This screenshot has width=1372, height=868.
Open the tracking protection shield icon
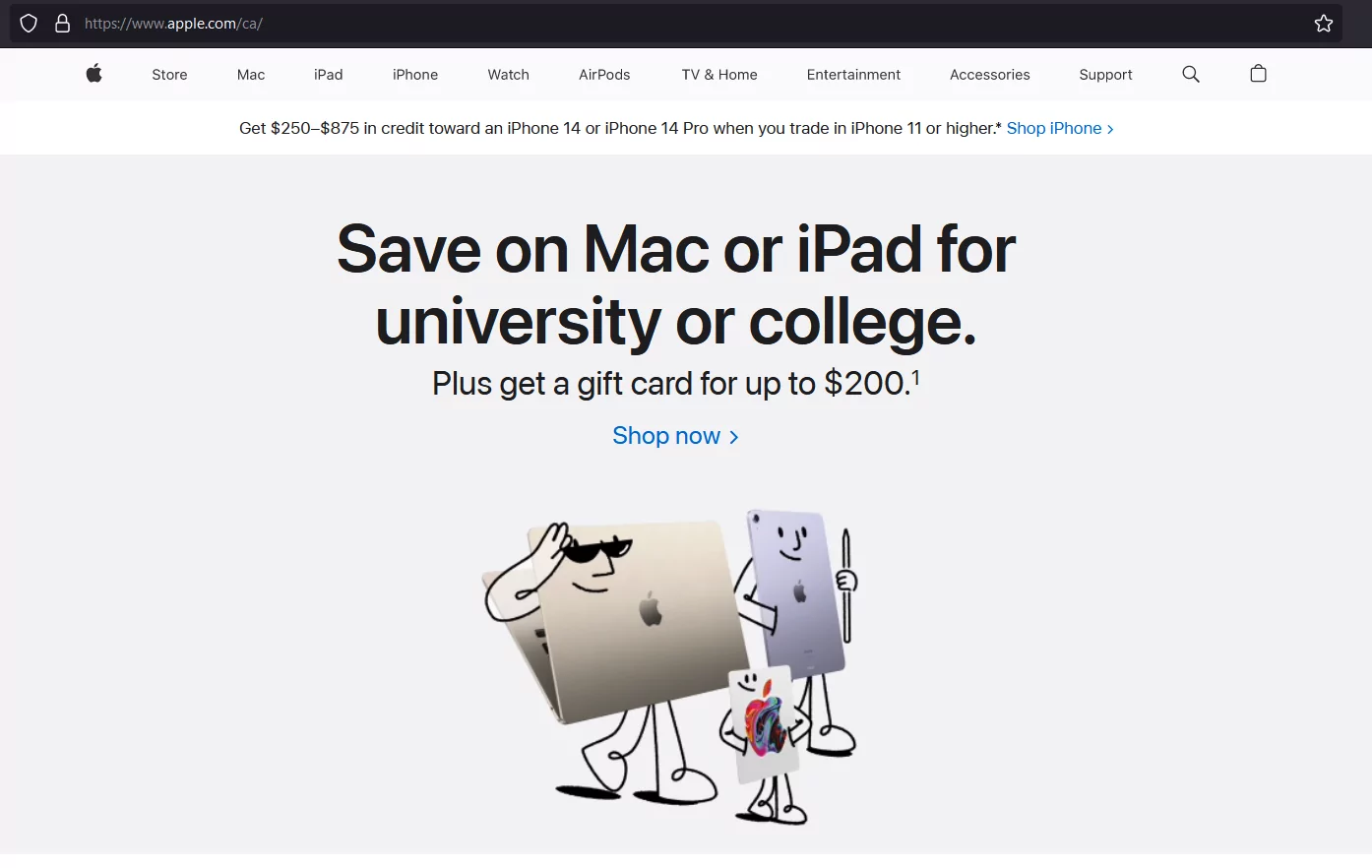pyautogui.click(x=29, y=24)
